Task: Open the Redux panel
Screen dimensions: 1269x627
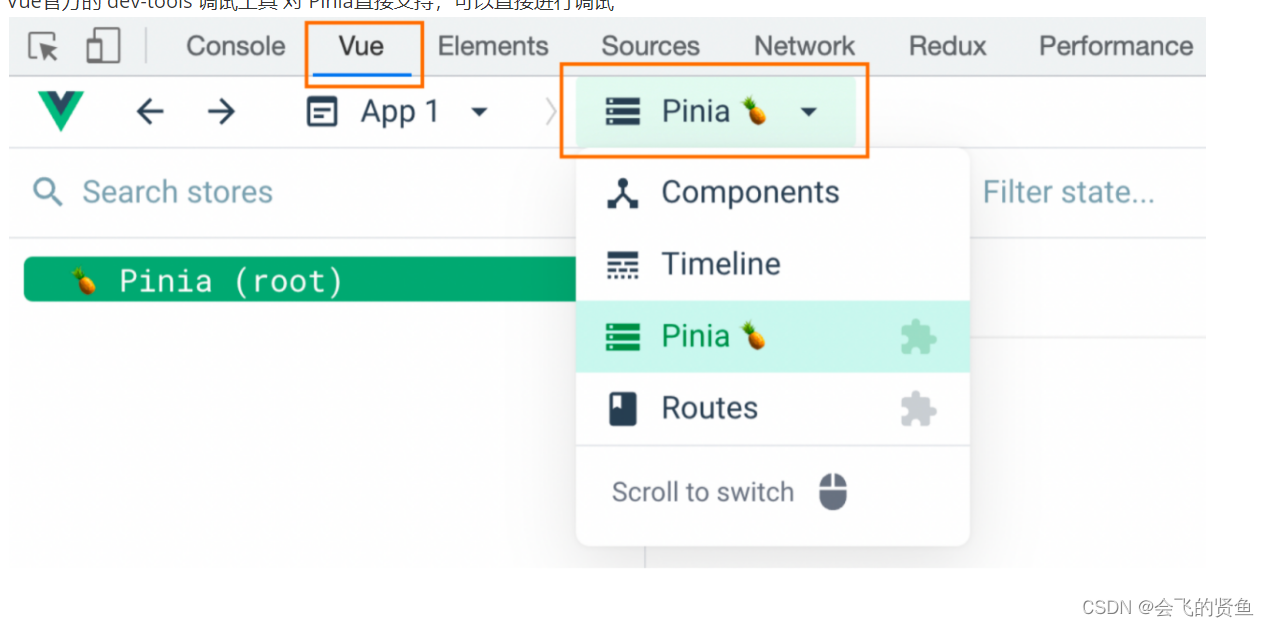Action: coord(945,46)
